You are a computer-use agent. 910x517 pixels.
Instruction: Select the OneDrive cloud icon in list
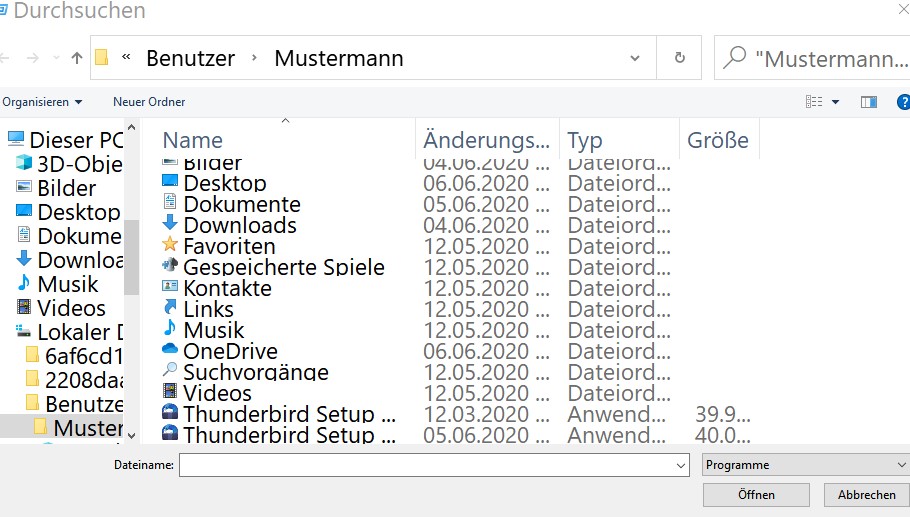click(x=170, y=351)
